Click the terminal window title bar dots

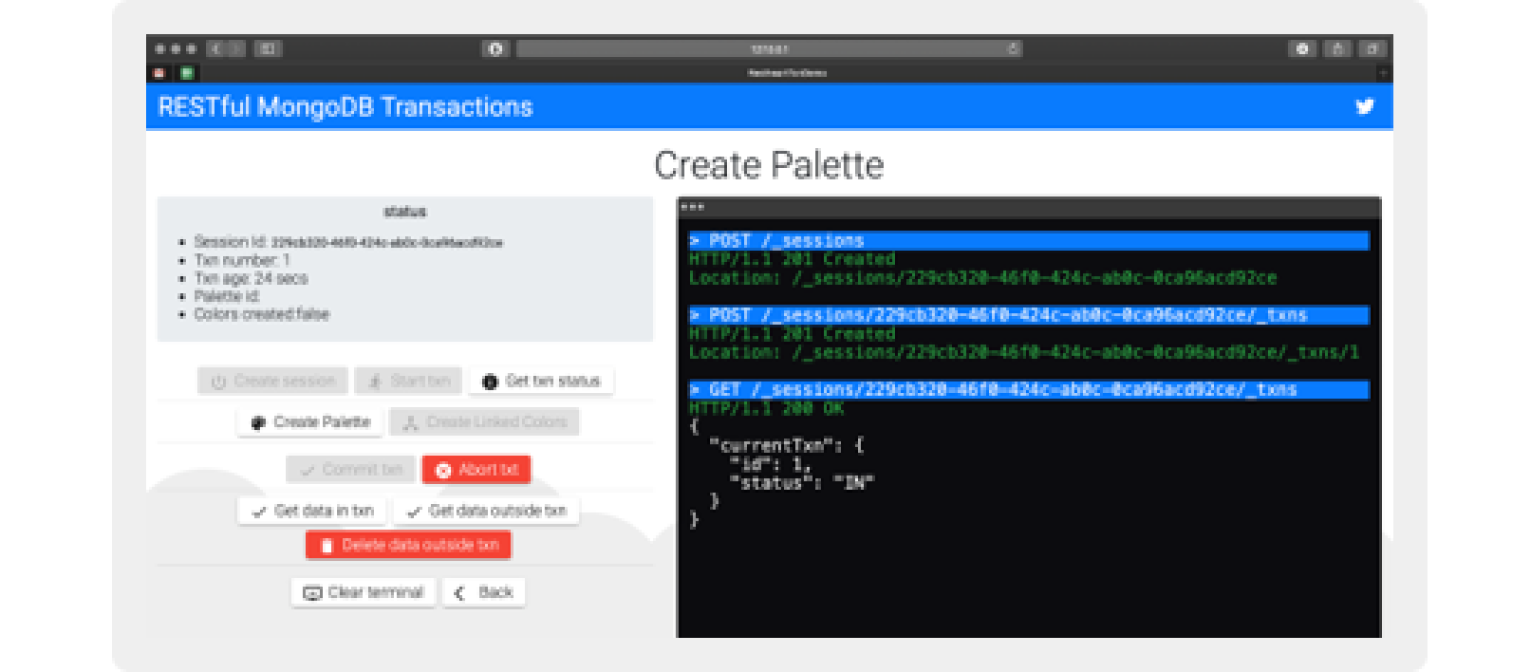692,207
